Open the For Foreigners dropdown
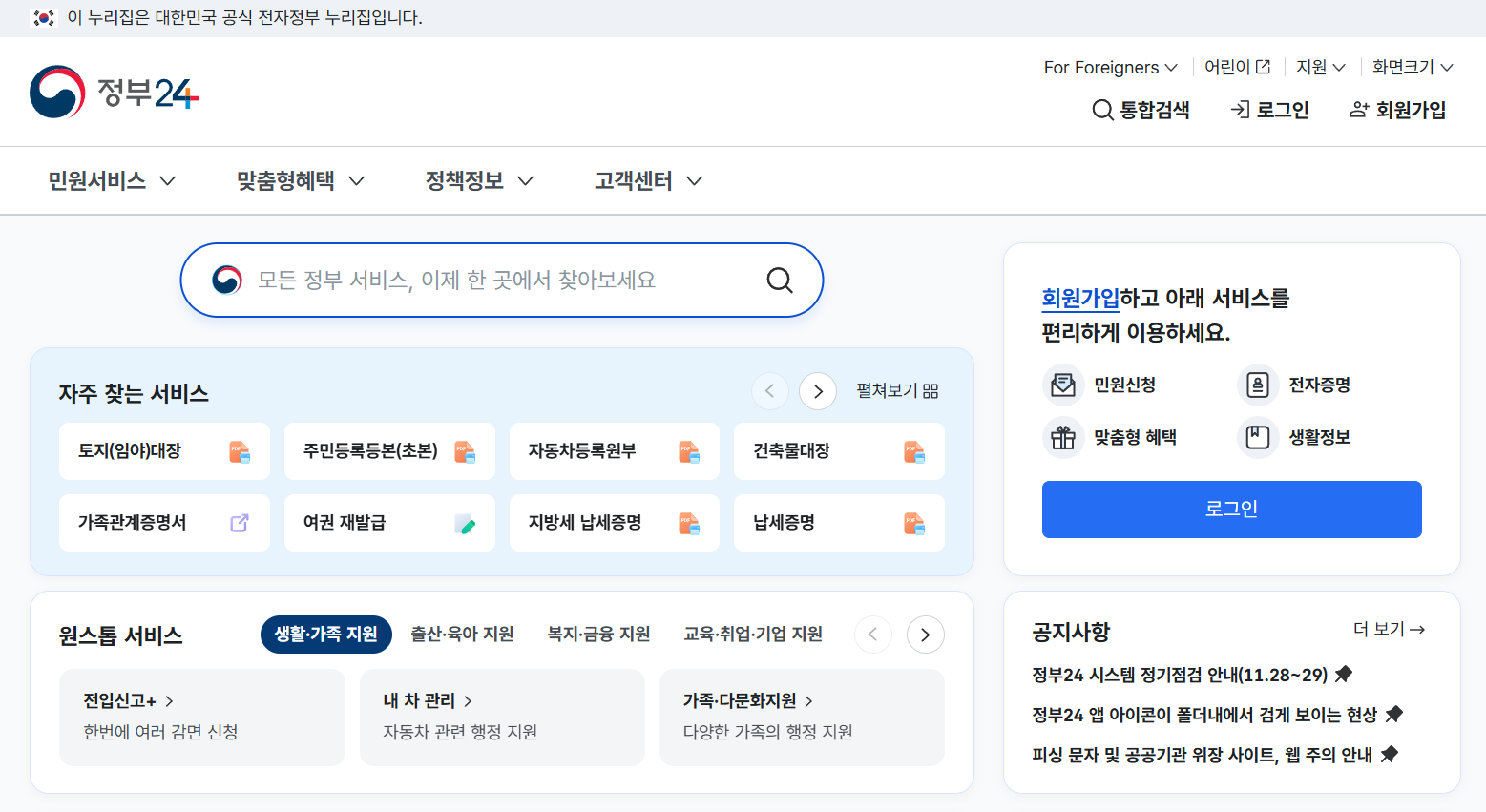The image size is (1486, 812). pyautogui.click(x=1110, y=67)
